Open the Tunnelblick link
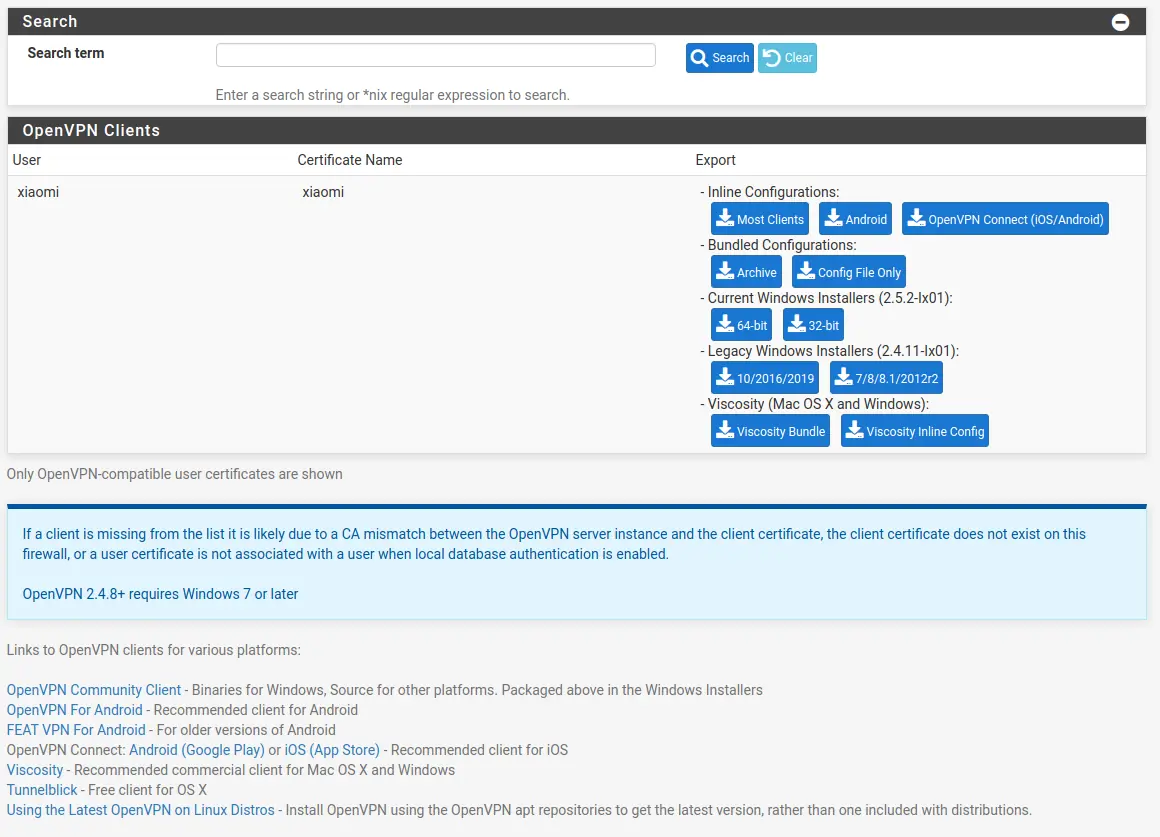1160x837 pixels. 42,790
